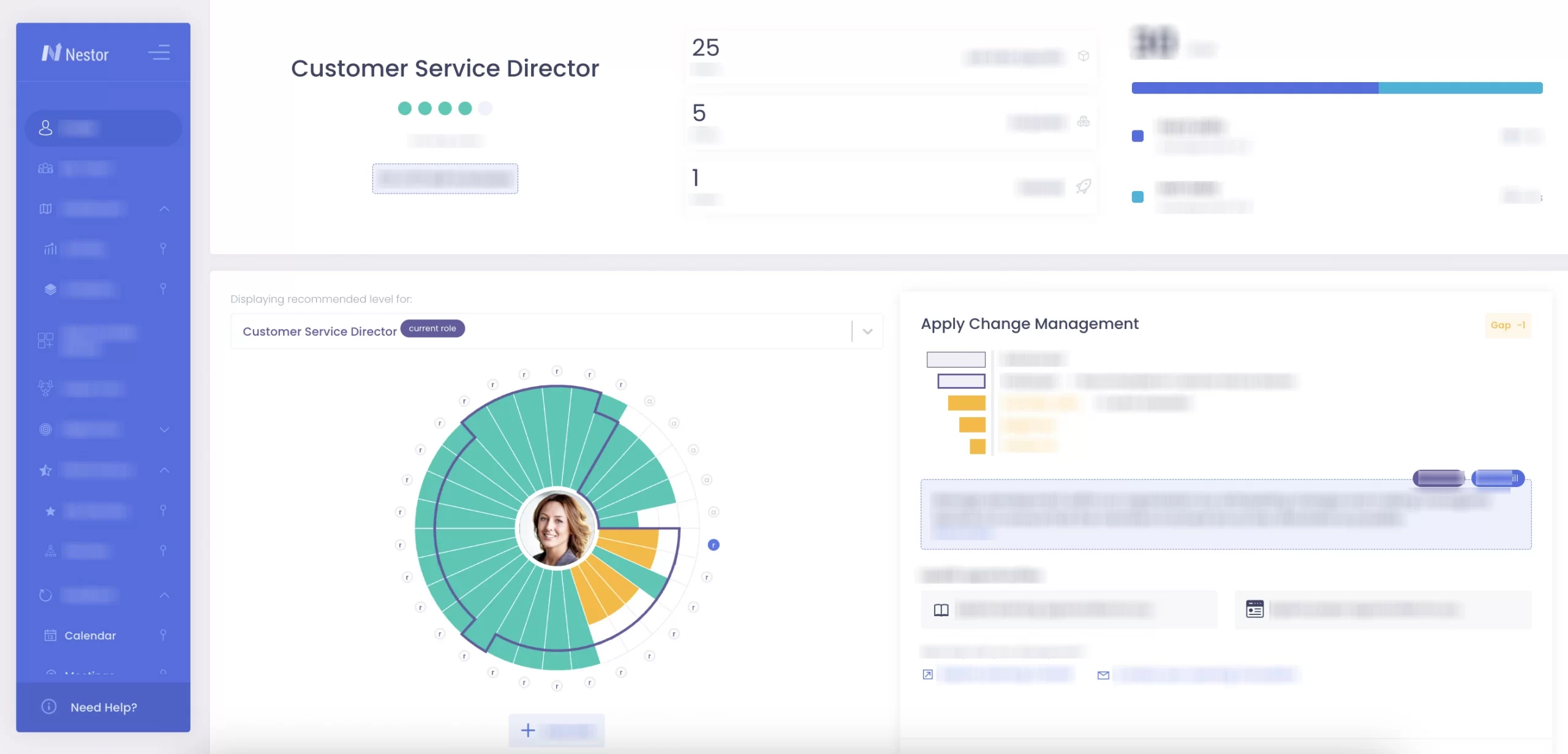1568x754 pixels.
Task: Click the circular refresh sidebar icon
Action: coord(45,595)
